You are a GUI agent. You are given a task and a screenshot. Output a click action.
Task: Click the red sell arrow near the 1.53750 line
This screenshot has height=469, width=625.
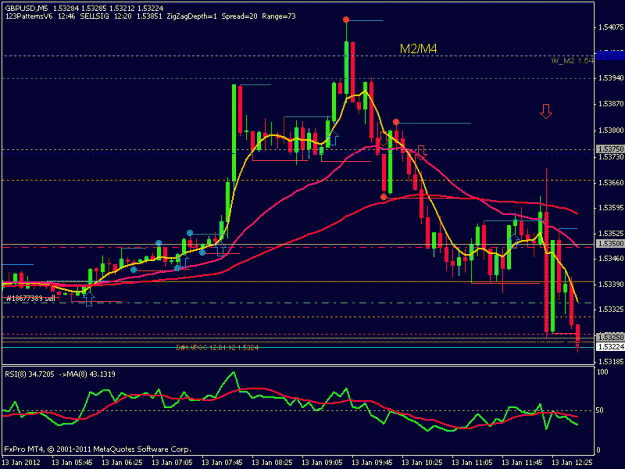click(422, 151)
